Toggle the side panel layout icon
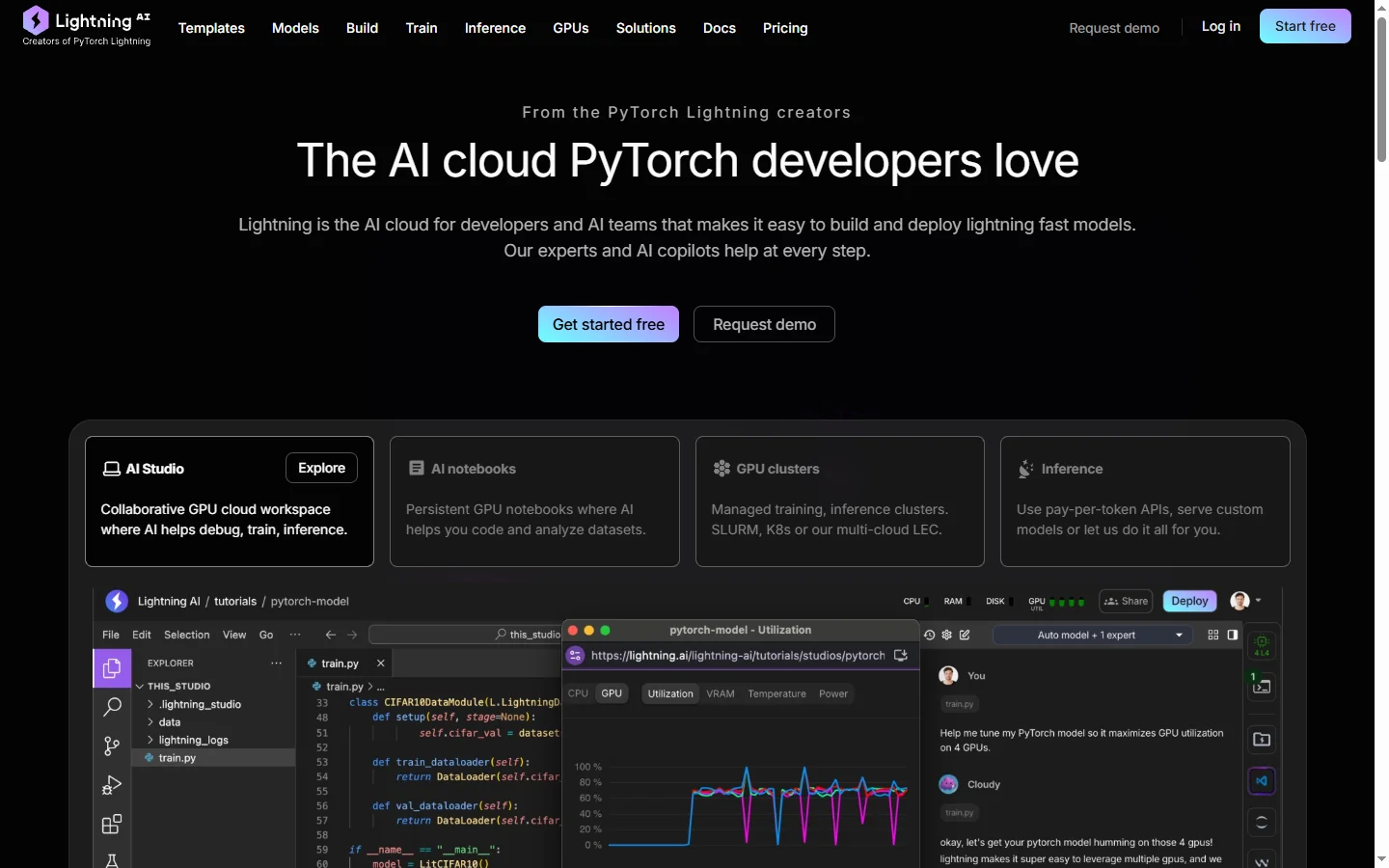 click(1233, 635)
